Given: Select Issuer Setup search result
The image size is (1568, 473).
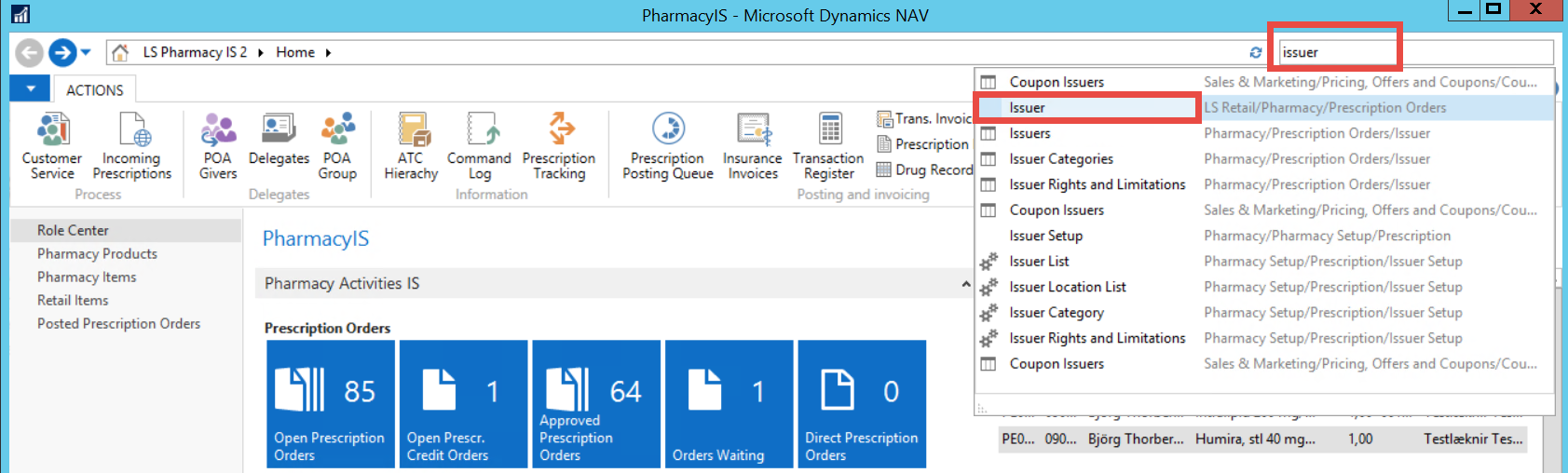Looking at the screenshot, I should pos(1264,236).
